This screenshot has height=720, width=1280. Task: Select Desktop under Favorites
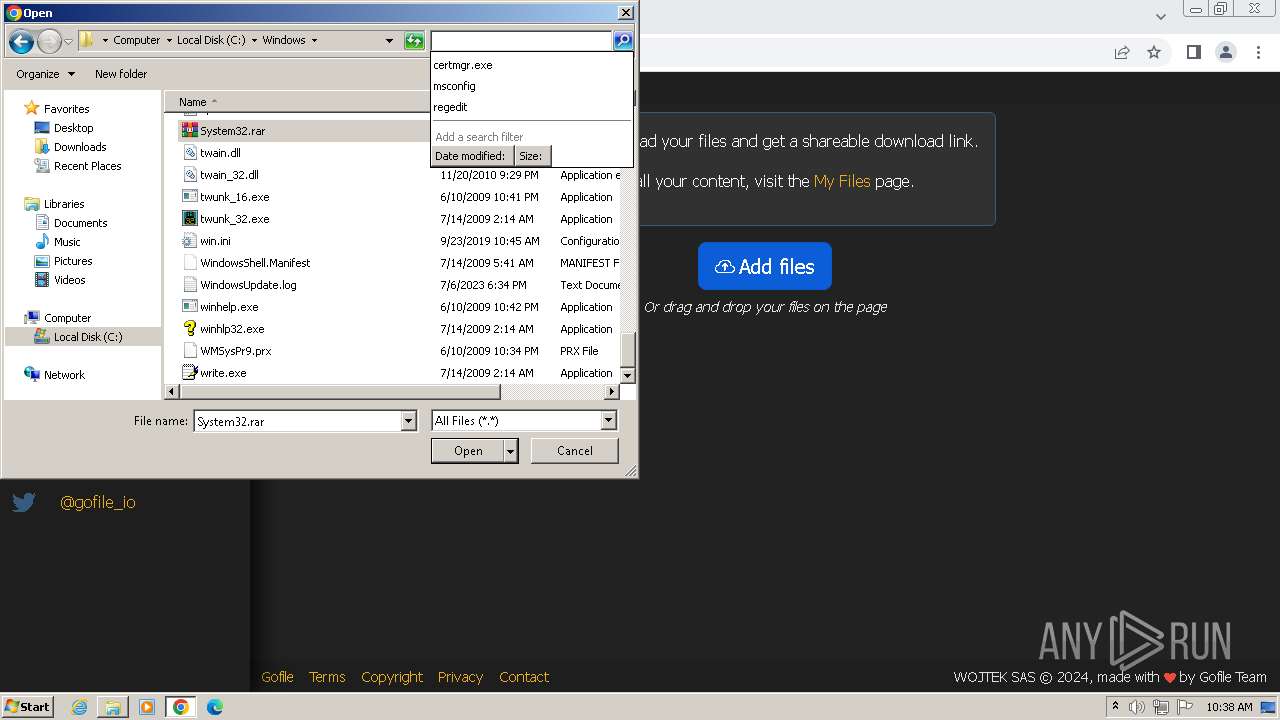[x=64, y=128]
